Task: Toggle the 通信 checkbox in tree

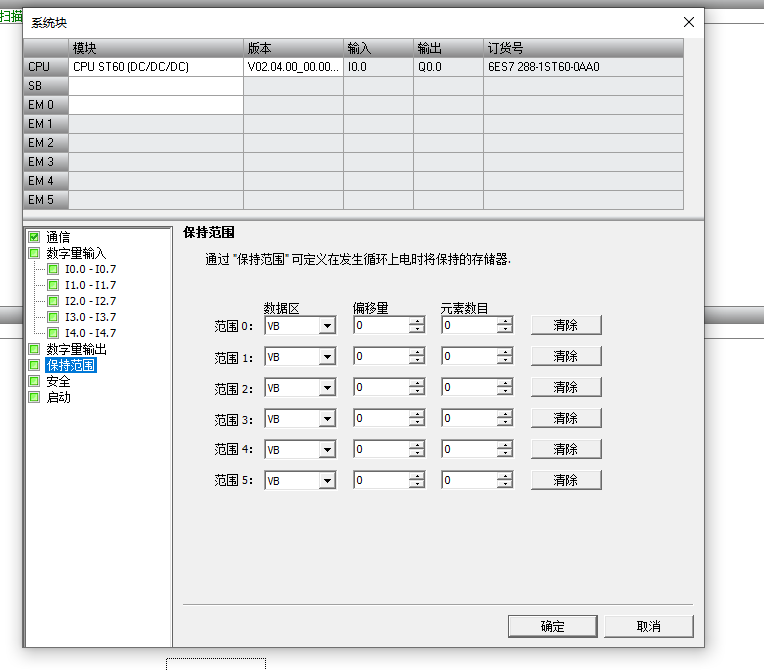Action: click(x=34, y=237)
